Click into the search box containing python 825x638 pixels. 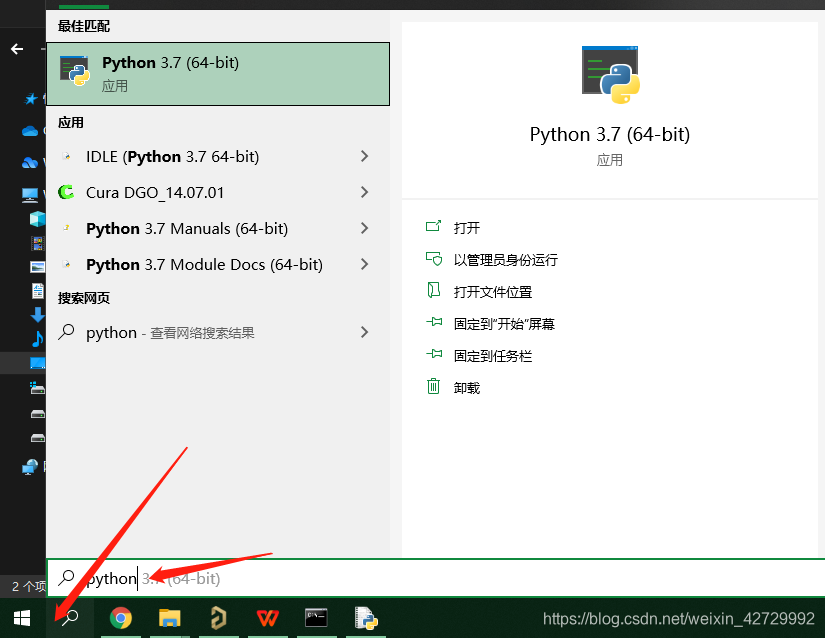(x=436, y=578)
